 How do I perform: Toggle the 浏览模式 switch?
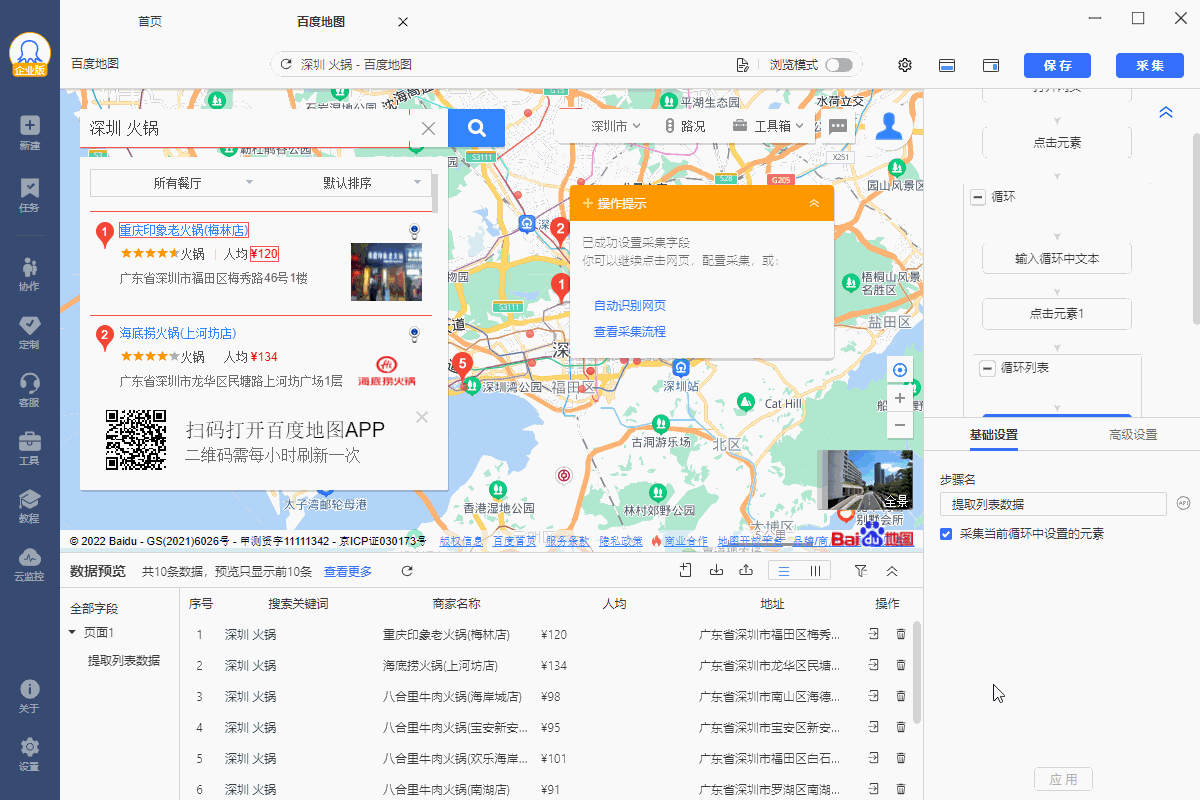pos(839,65)
